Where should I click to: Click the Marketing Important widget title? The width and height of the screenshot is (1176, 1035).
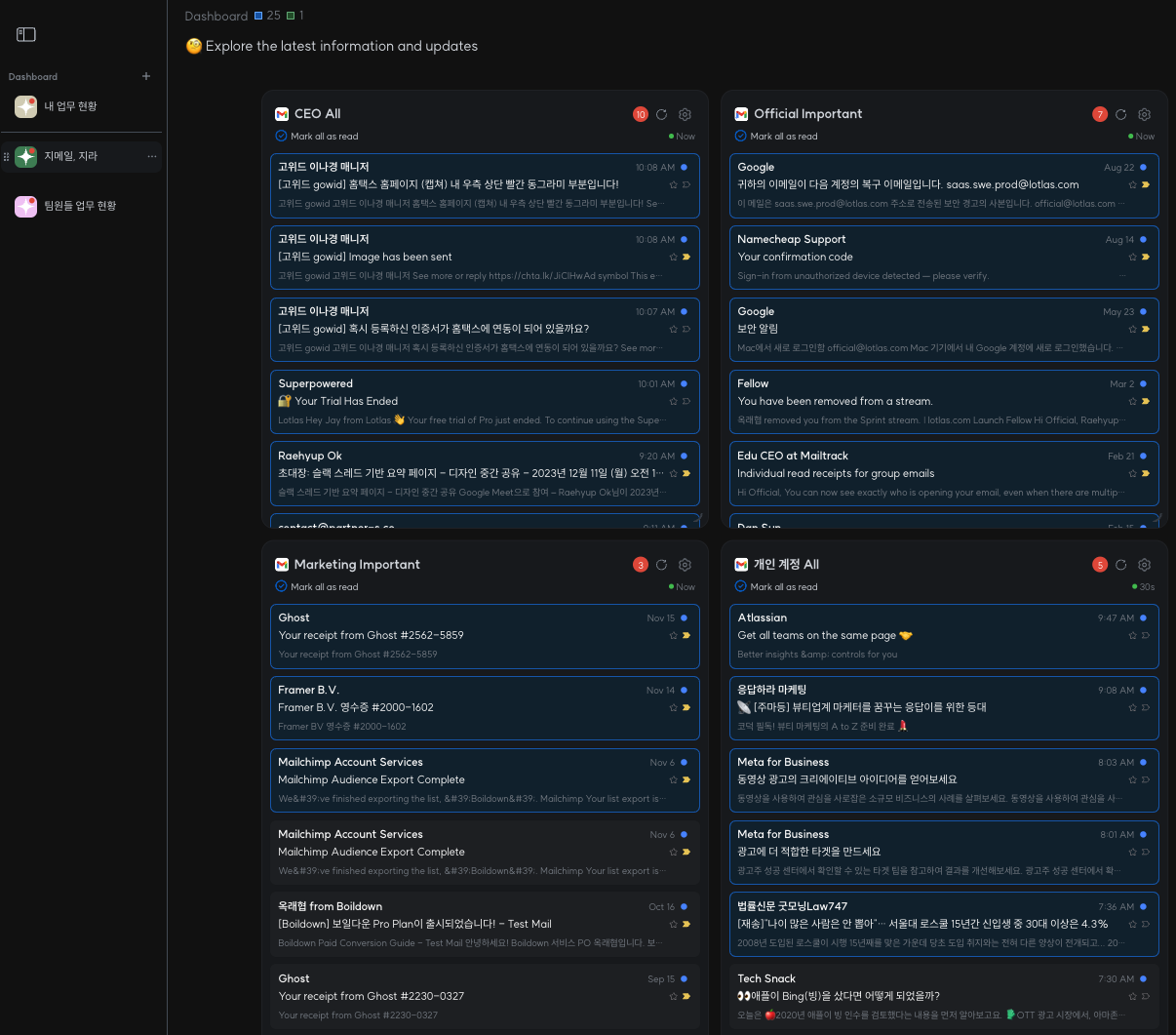tap(357, 565)
